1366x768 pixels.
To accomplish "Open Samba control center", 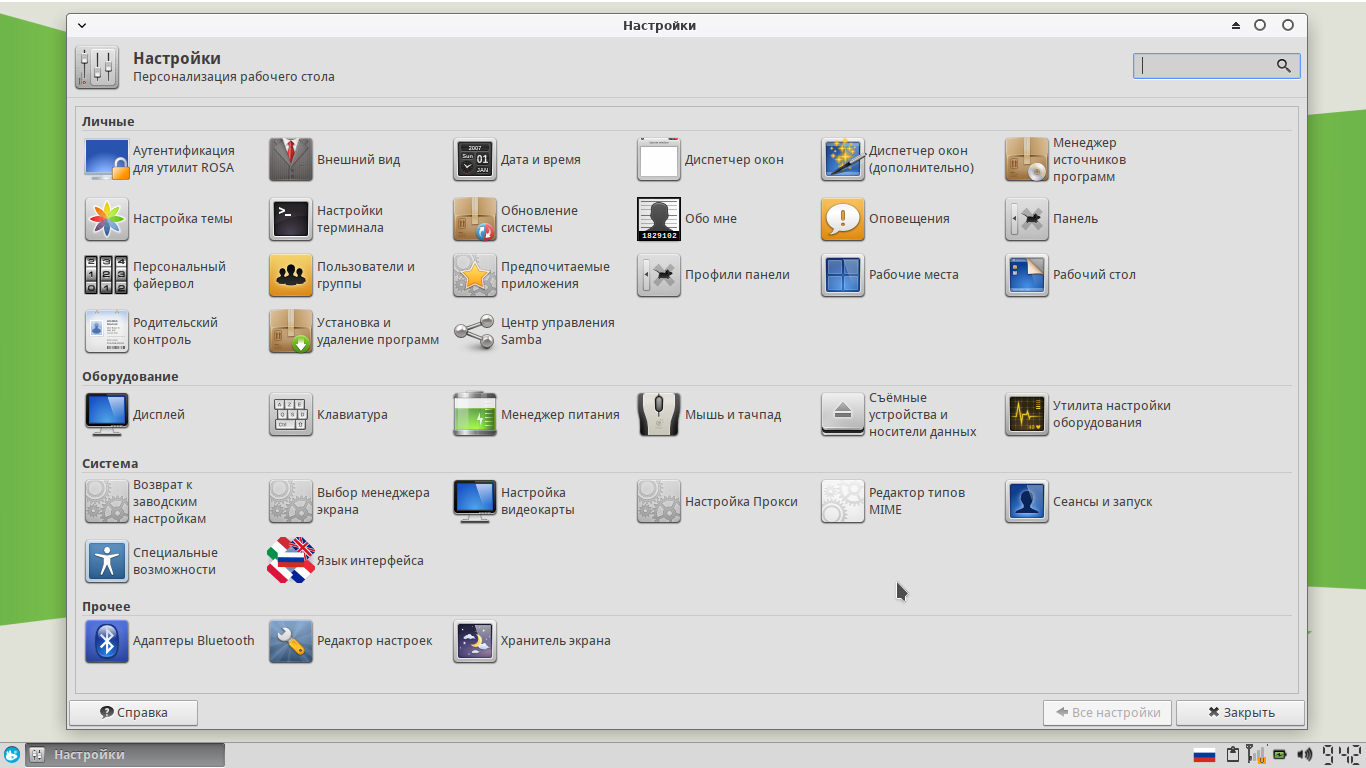I will [x=475, y=331].
